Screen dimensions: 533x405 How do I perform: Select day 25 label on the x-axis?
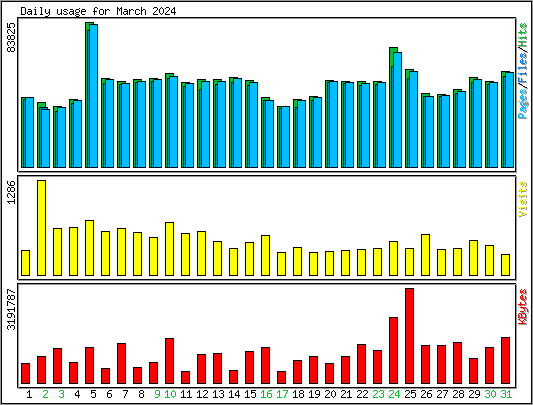point(410,394)
